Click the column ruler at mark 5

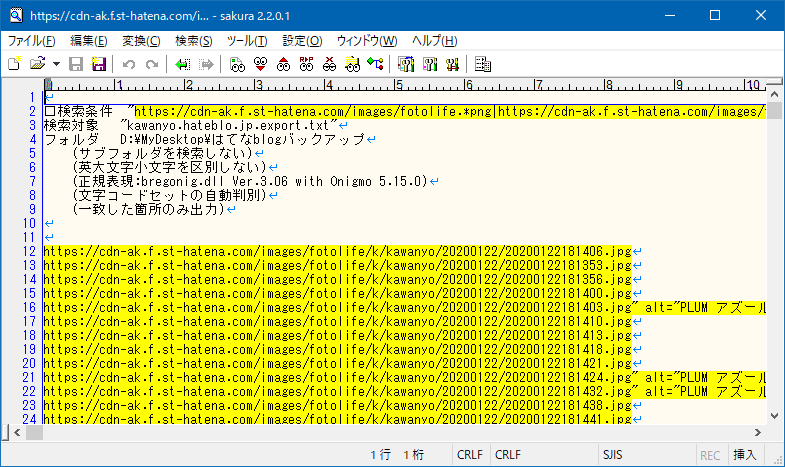[x=399, y=85]
